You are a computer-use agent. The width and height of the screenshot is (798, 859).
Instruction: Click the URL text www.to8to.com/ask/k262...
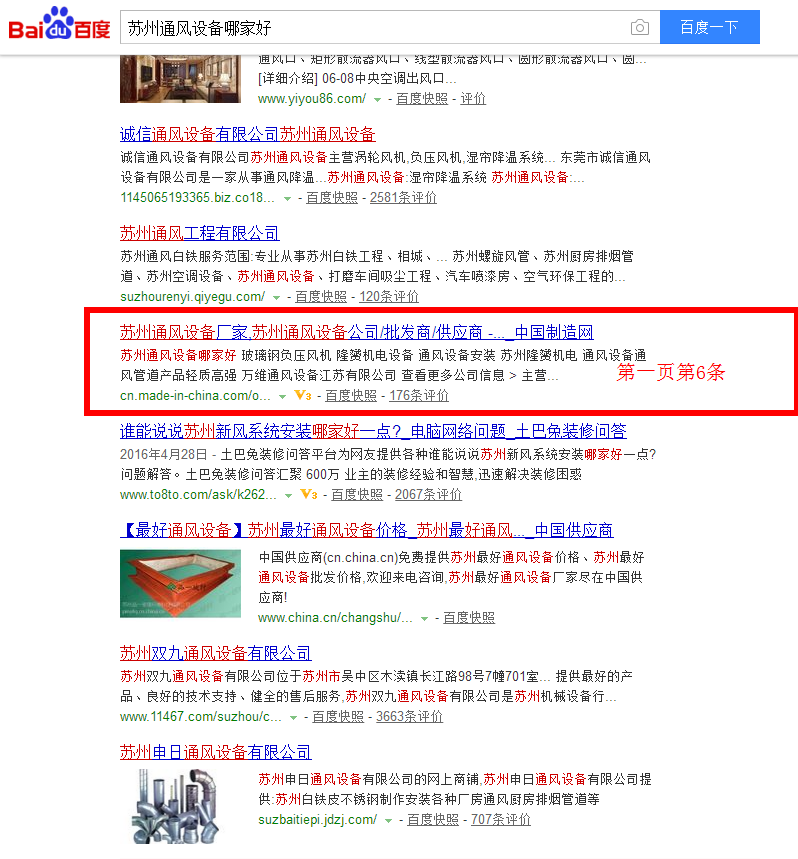click(198, 495)
